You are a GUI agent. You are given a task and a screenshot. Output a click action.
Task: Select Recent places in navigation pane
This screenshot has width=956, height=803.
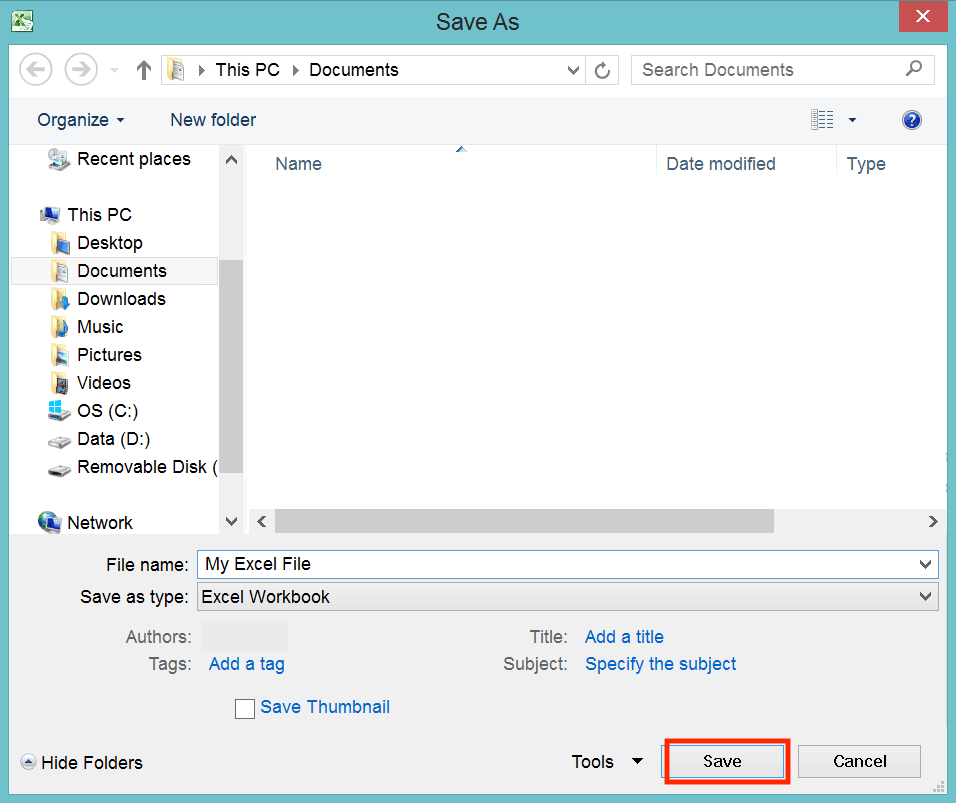point(120,159)
